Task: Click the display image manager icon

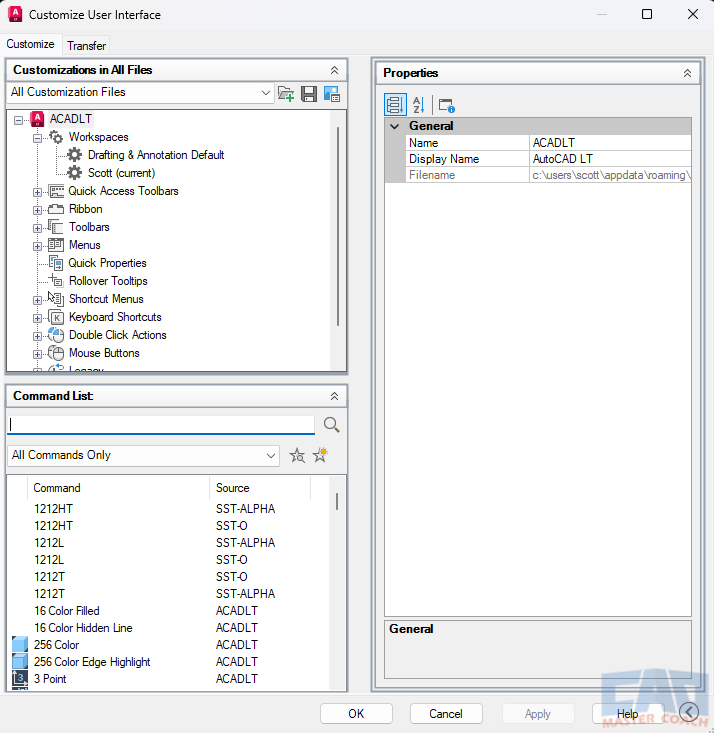Action: (332, 93)
